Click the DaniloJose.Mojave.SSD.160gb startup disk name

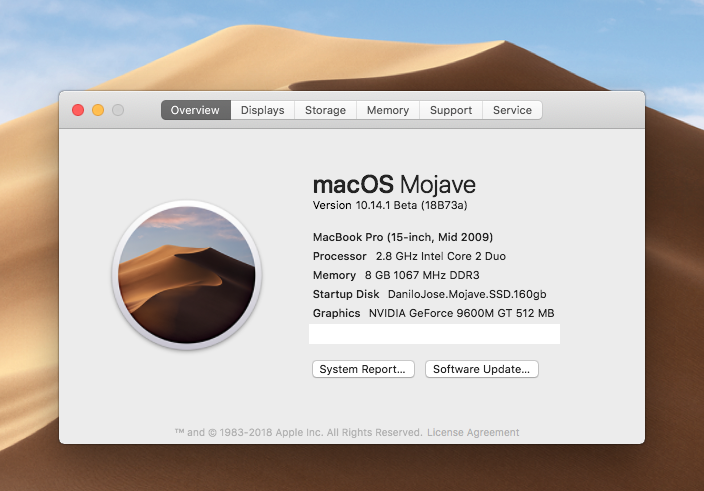467,294
